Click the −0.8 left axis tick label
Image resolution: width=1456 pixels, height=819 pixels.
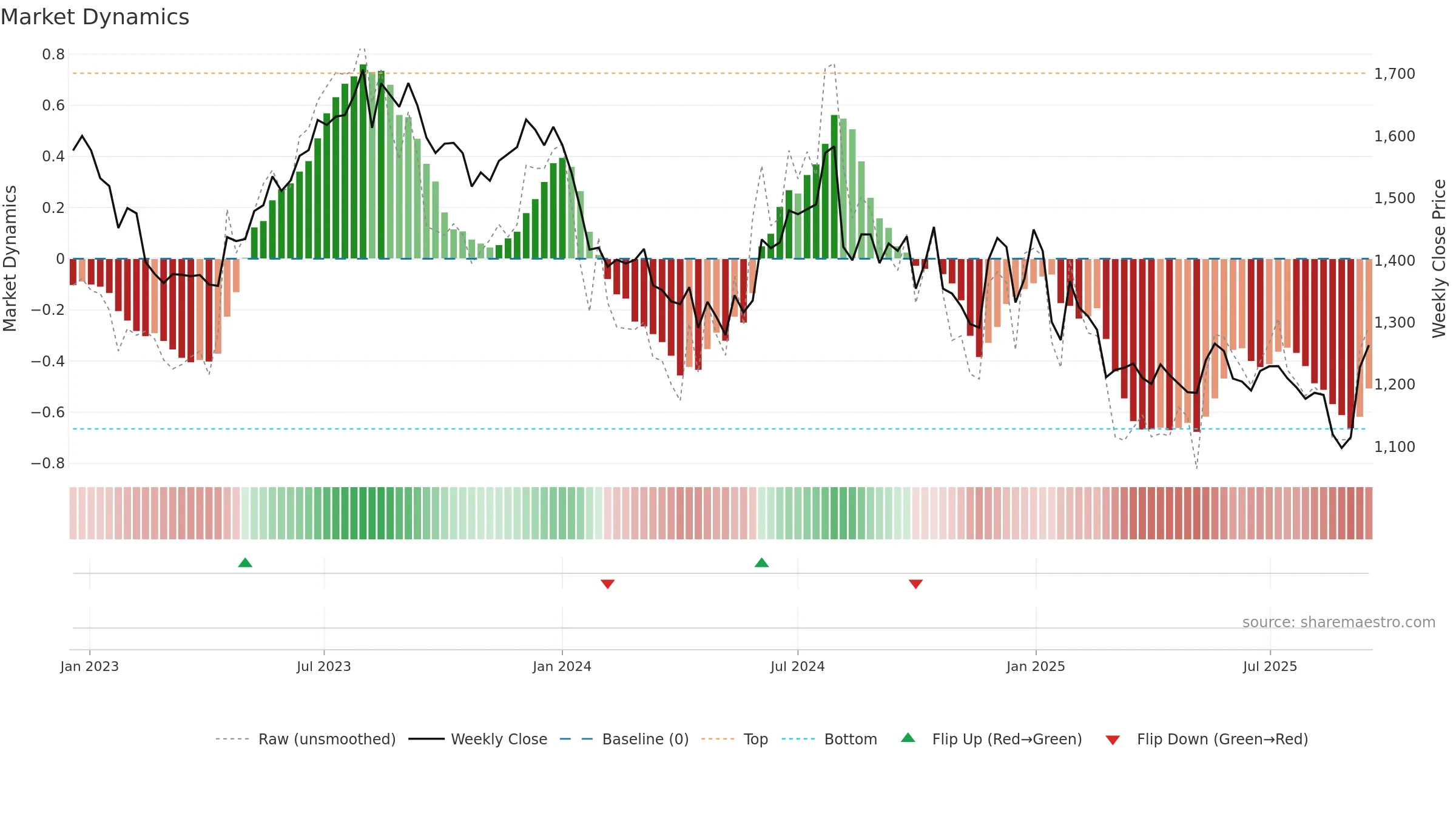coord(48,463)
